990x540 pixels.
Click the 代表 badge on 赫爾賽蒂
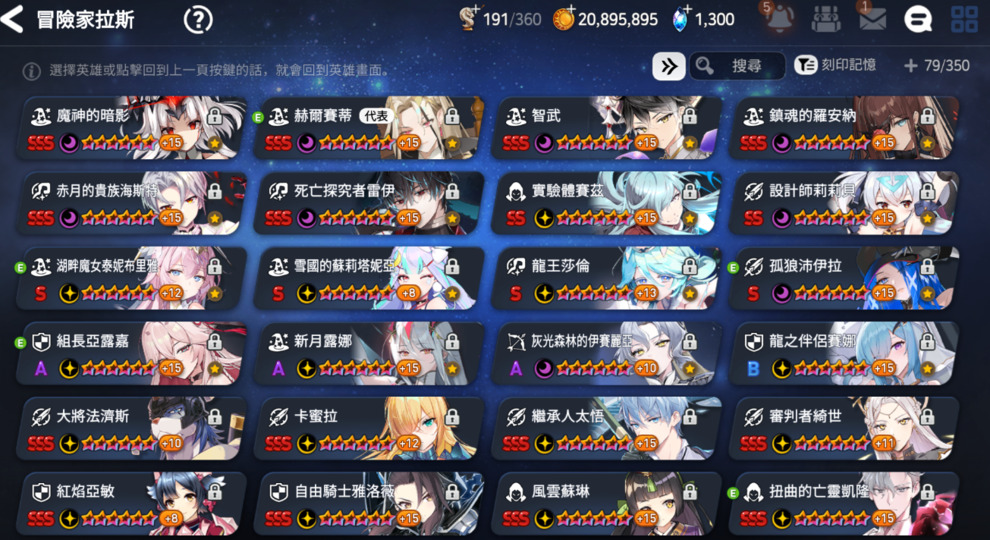coord(376,116)
